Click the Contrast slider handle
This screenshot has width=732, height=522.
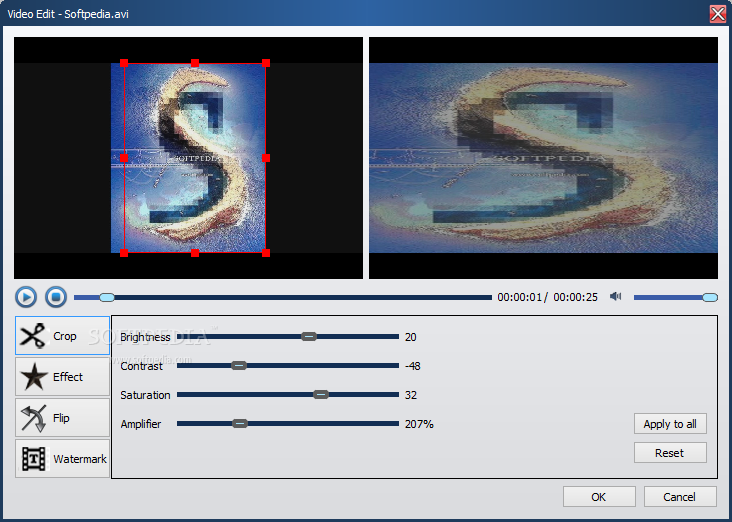[239, 366]
